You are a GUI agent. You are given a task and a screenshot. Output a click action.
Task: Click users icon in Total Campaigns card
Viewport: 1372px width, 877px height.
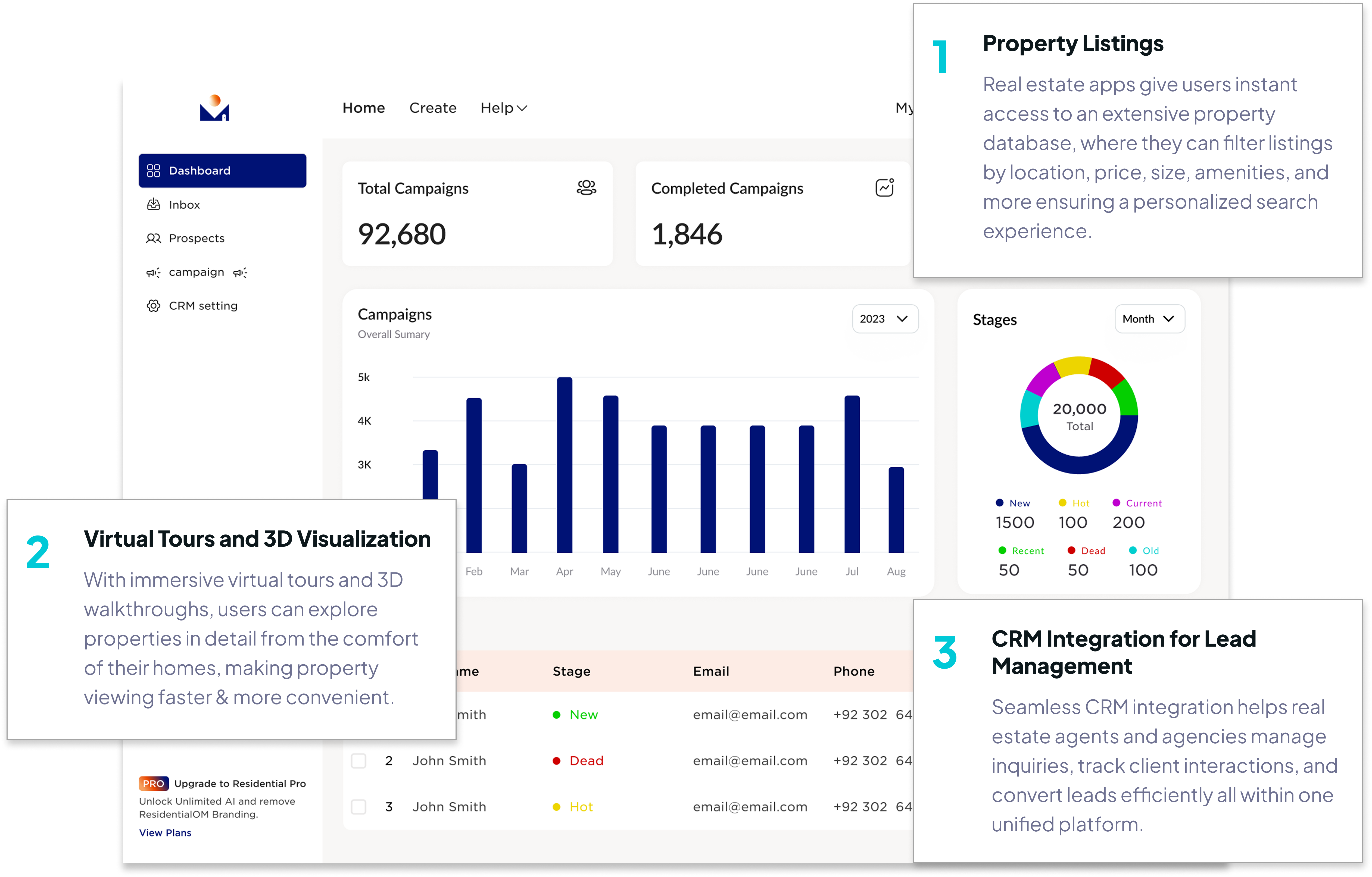586,187
